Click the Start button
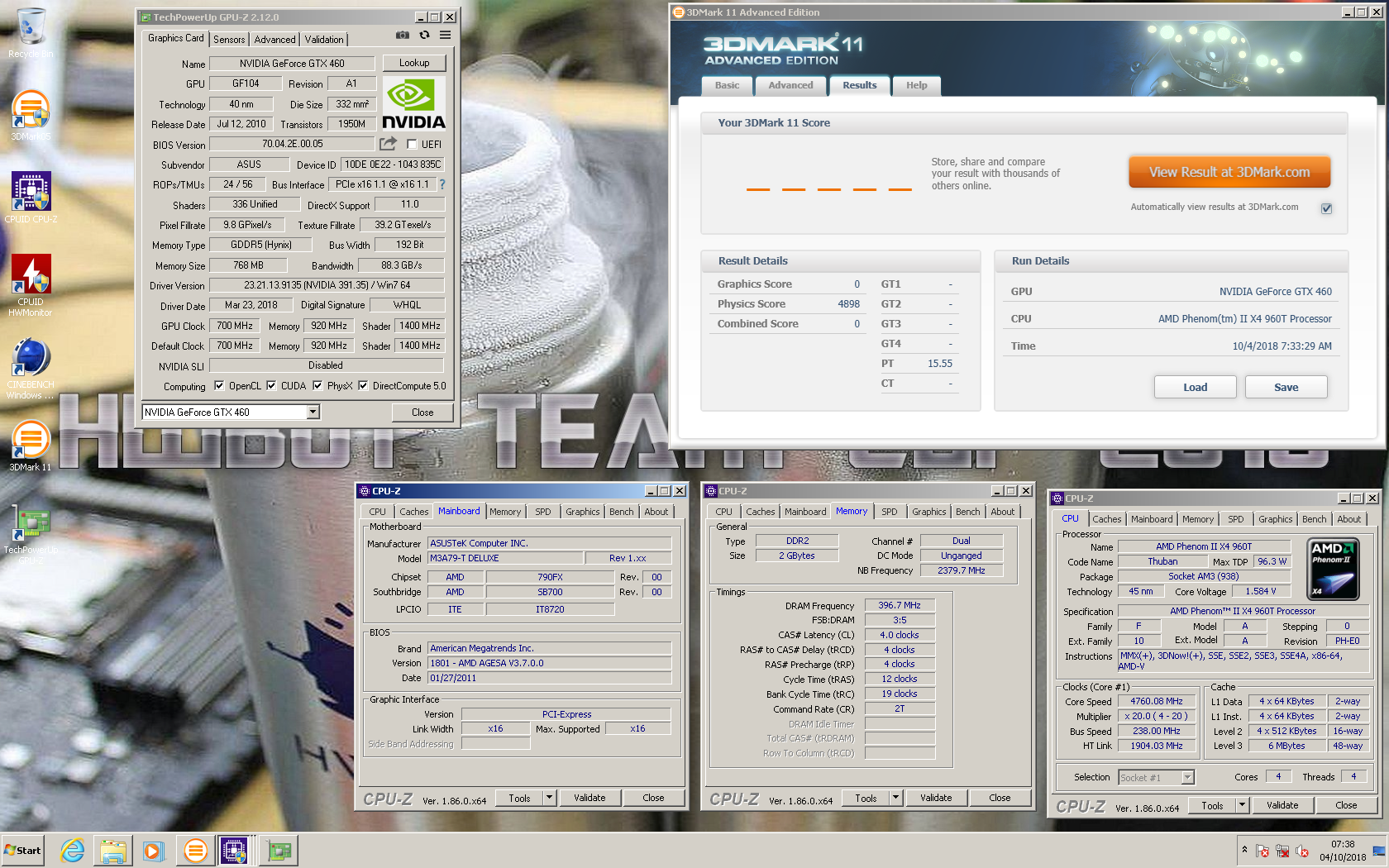 (x=23, y=850)
